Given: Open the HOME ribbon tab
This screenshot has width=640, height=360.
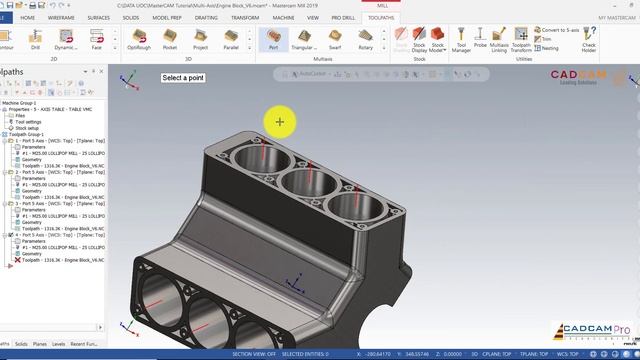Looking at the screenshot, I should click(27, 18).
